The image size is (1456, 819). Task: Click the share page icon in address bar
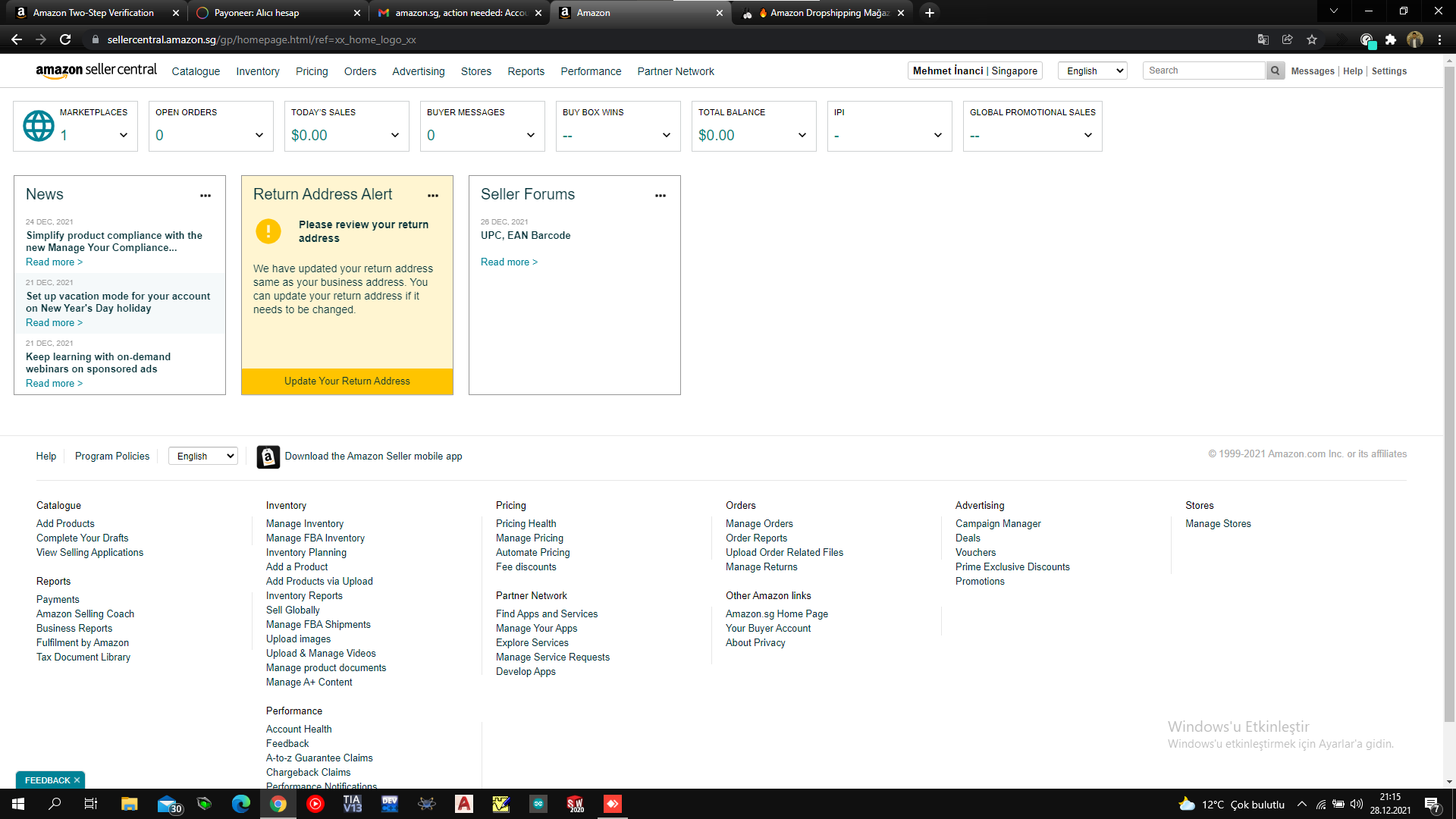(1288, 39)
